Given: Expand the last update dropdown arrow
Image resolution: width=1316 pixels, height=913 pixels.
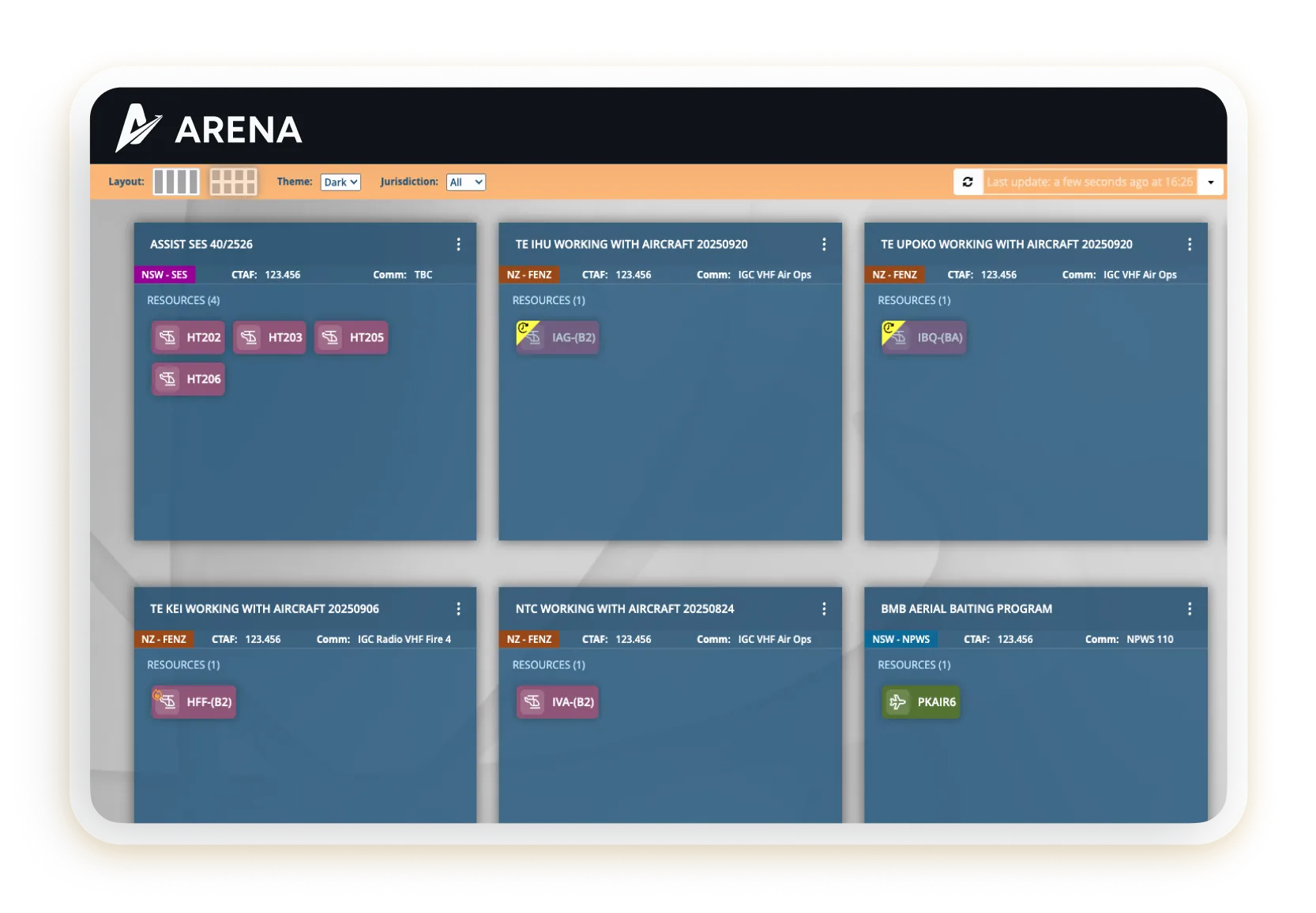Looking at the screenshot, I should pos(1210,182).
